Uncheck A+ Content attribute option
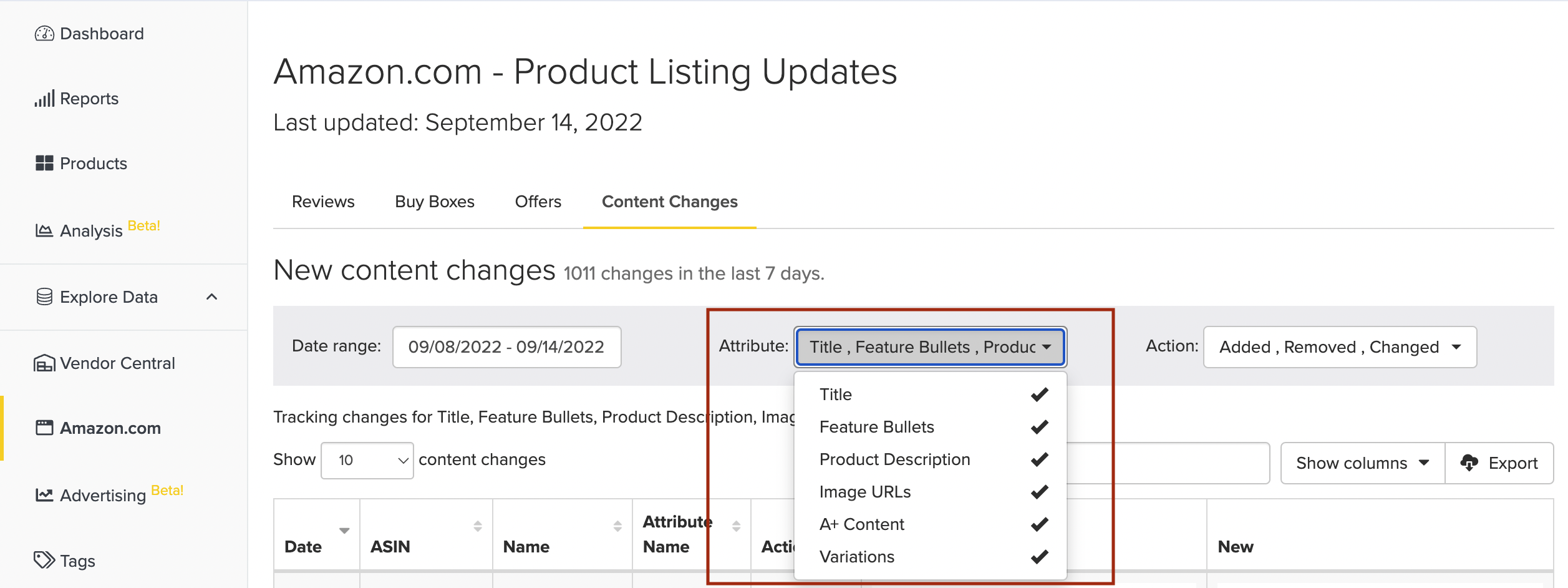Viewport: 1568px width, 588px height. point(931,524)
